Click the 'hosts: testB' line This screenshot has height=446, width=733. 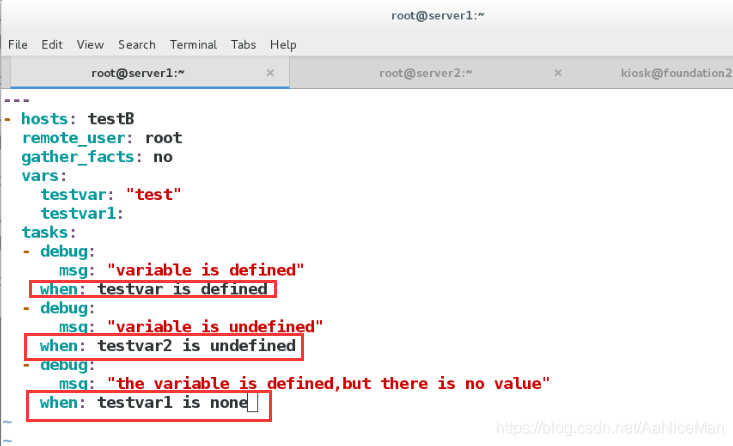click(x=69, y=119)
